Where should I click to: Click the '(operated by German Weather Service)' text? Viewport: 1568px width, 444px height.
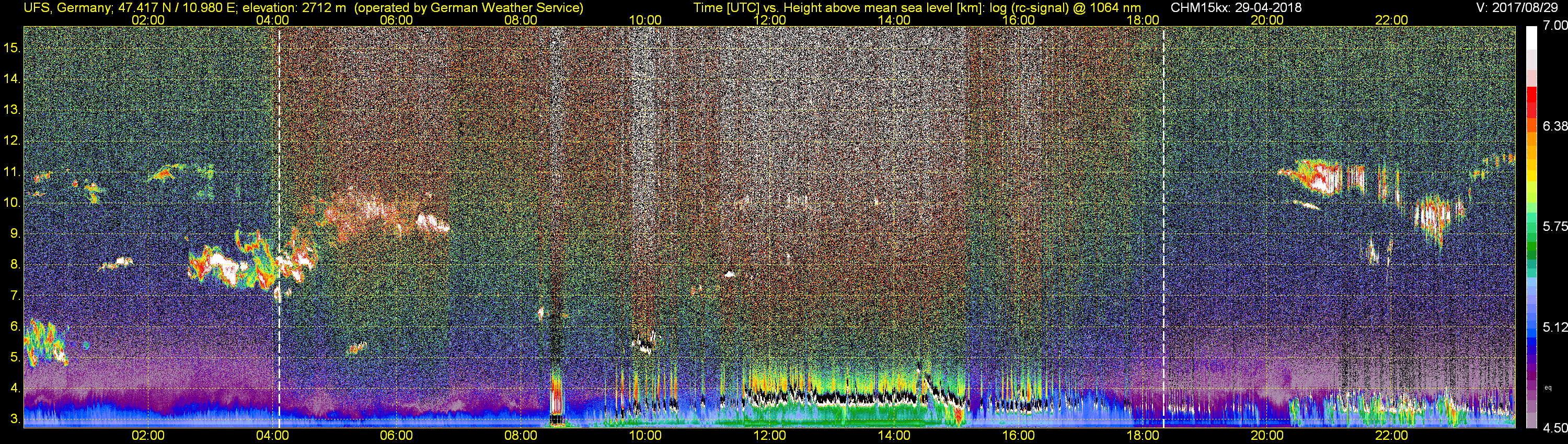(x=469, y=7)
